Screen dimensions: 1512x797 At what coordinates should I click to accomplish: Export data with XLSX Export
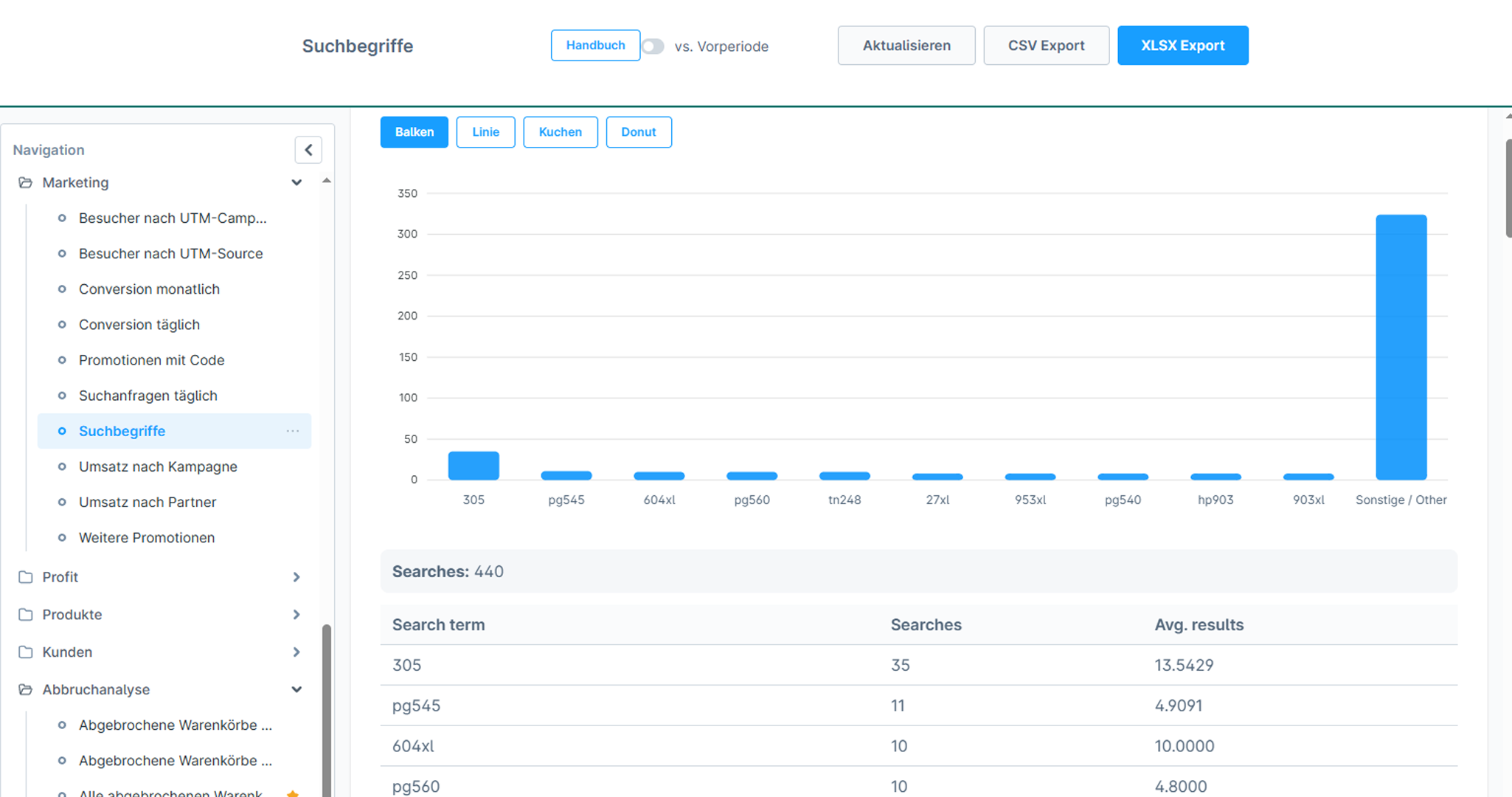pos(1183,46)
